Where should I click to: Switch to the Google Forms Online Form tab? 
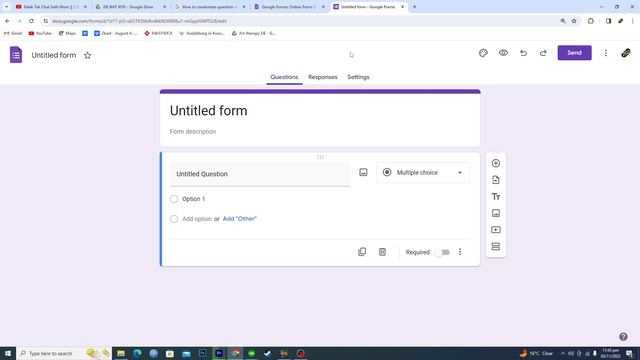(288, 7)
